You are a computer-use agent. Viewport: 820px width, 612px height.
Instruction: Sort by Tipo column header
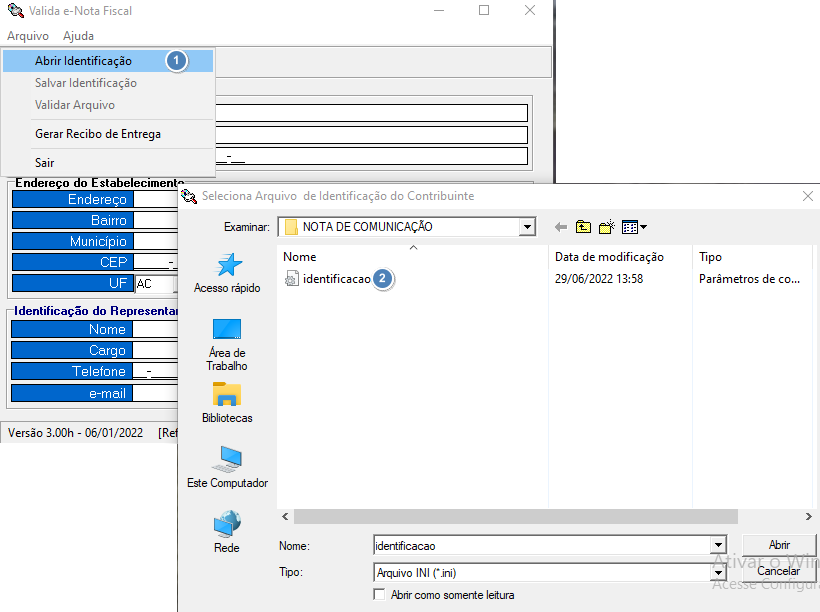coord(710,257)
